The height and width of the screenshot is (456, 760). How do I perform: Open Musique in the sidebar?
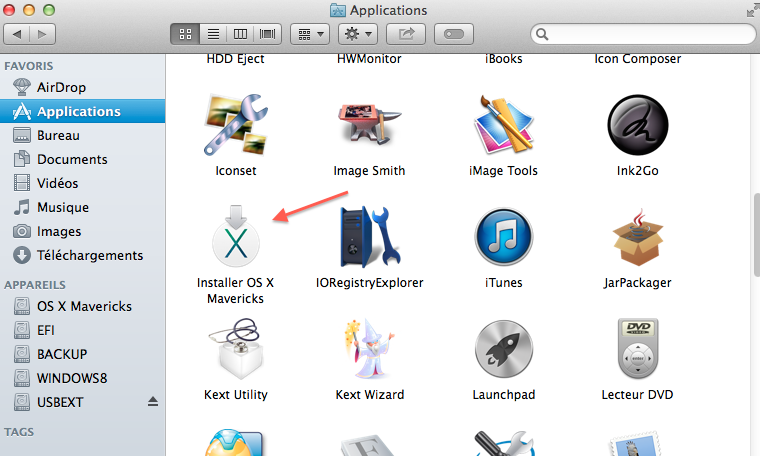[82, 207]
